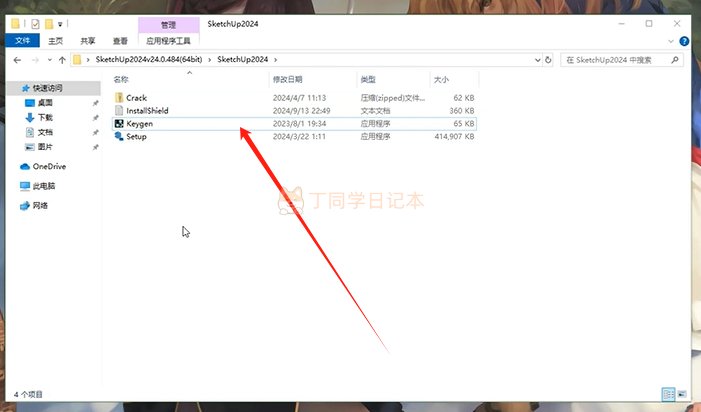Open 图片 folder in sidebar
Screen dimensions: 701x412
pos(45,147)
